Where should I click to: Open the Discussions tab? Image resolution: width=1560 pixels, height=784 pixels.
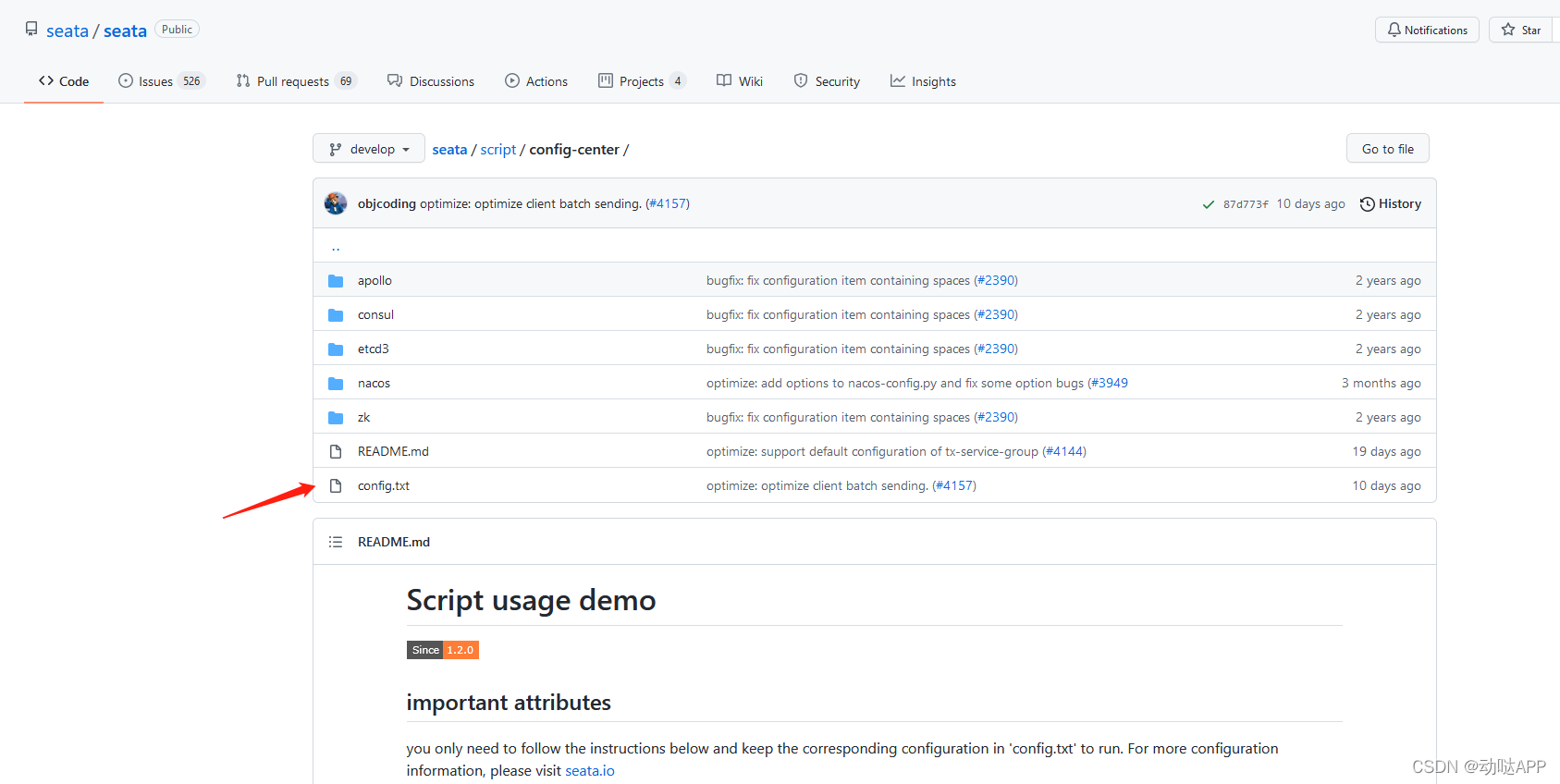coord(431,81)
